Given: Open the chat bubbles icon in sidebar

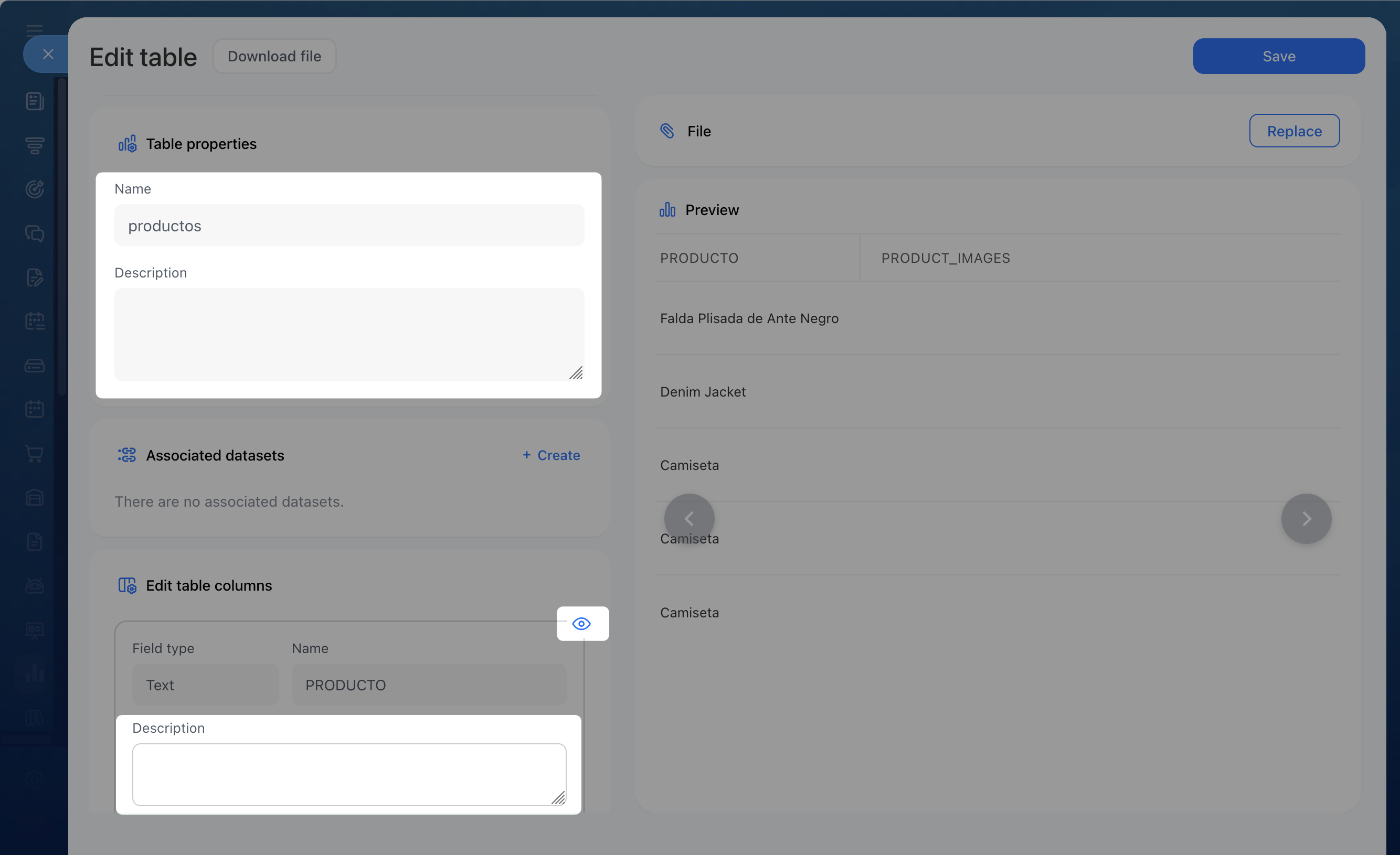Looking at the screenshot, I should [35, 233].
